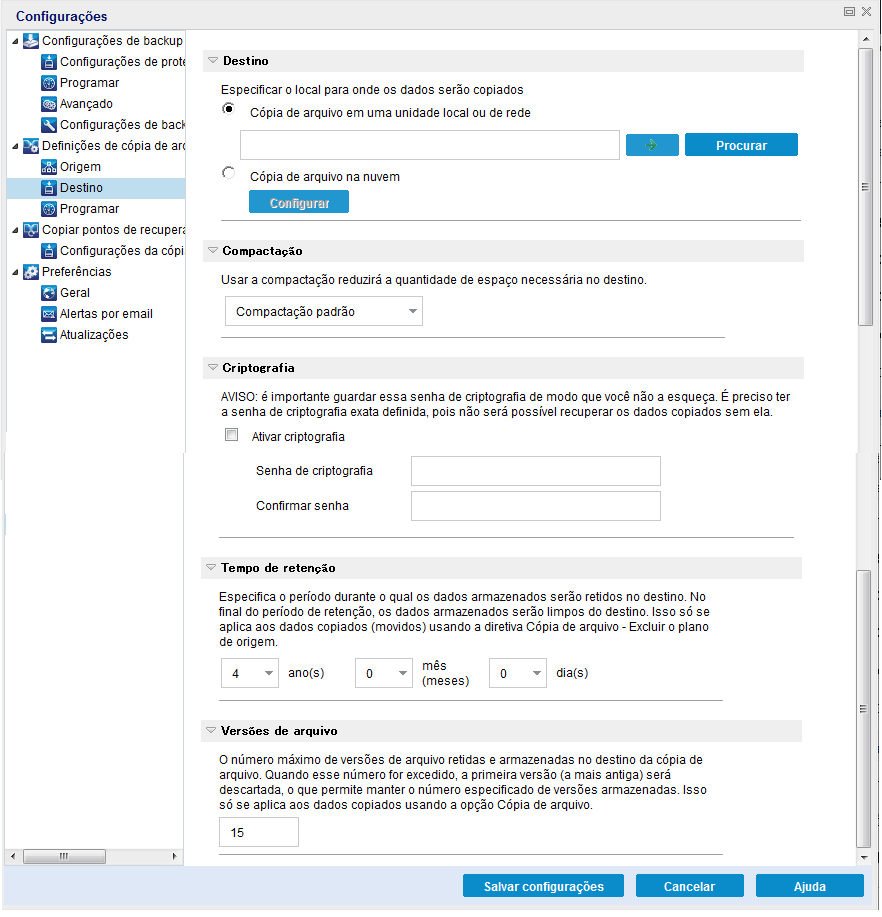Open Ajuda

tap(809, 887)
